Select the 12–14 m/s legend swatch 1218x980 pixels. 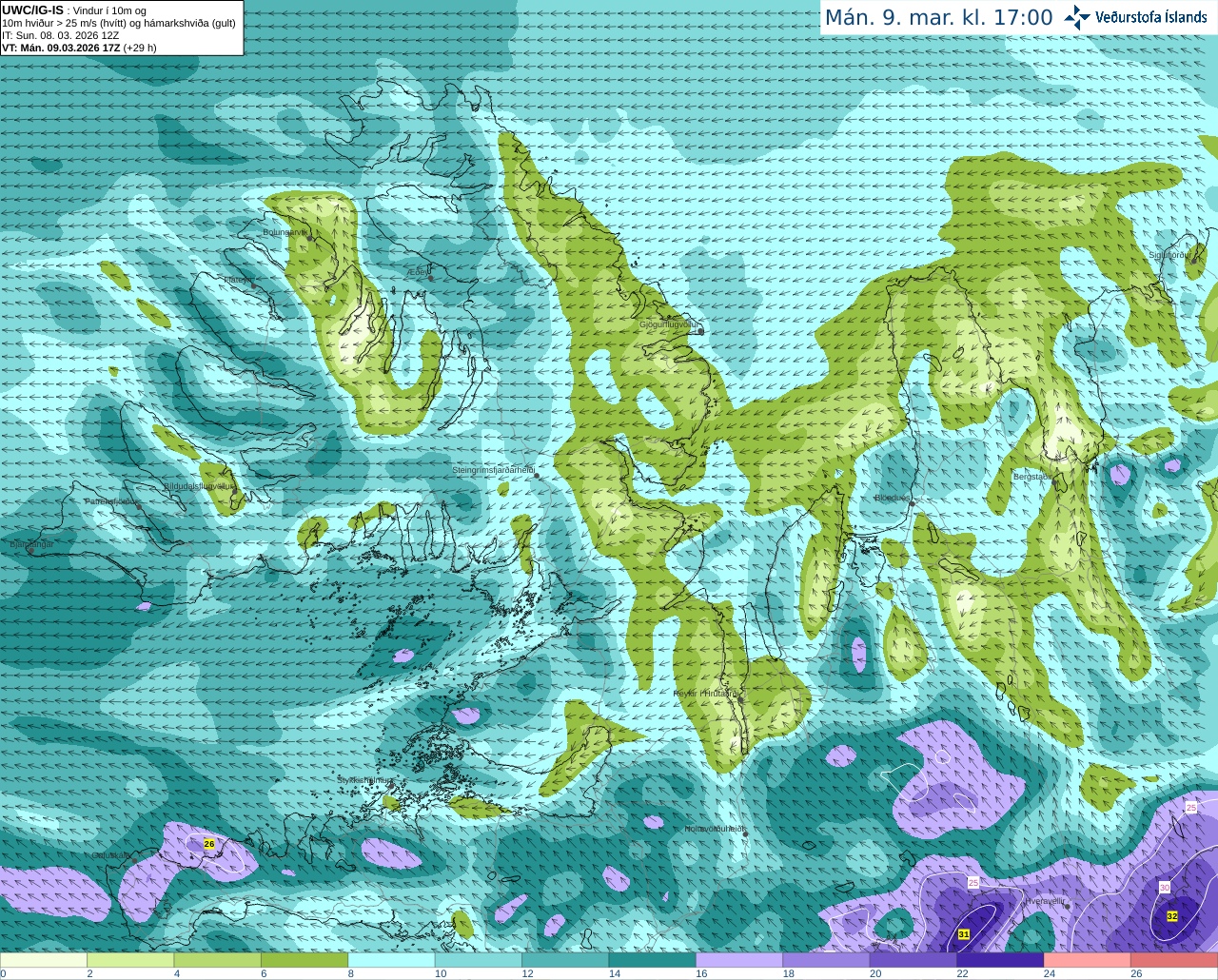coord(565,960)
